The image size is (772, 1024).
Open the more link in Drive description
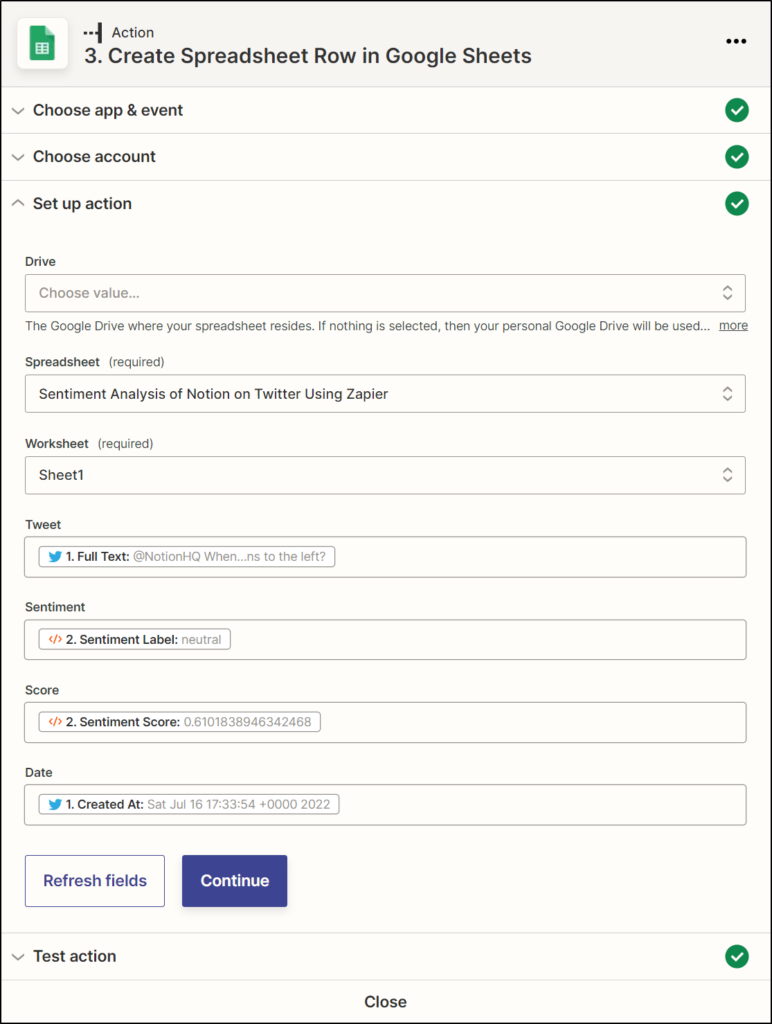point(733,325)
